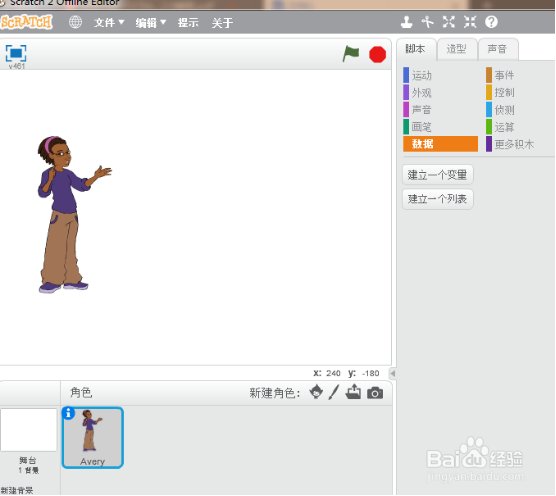Start project with the green flag
The image size is (556, 496).
click(351, 54)
